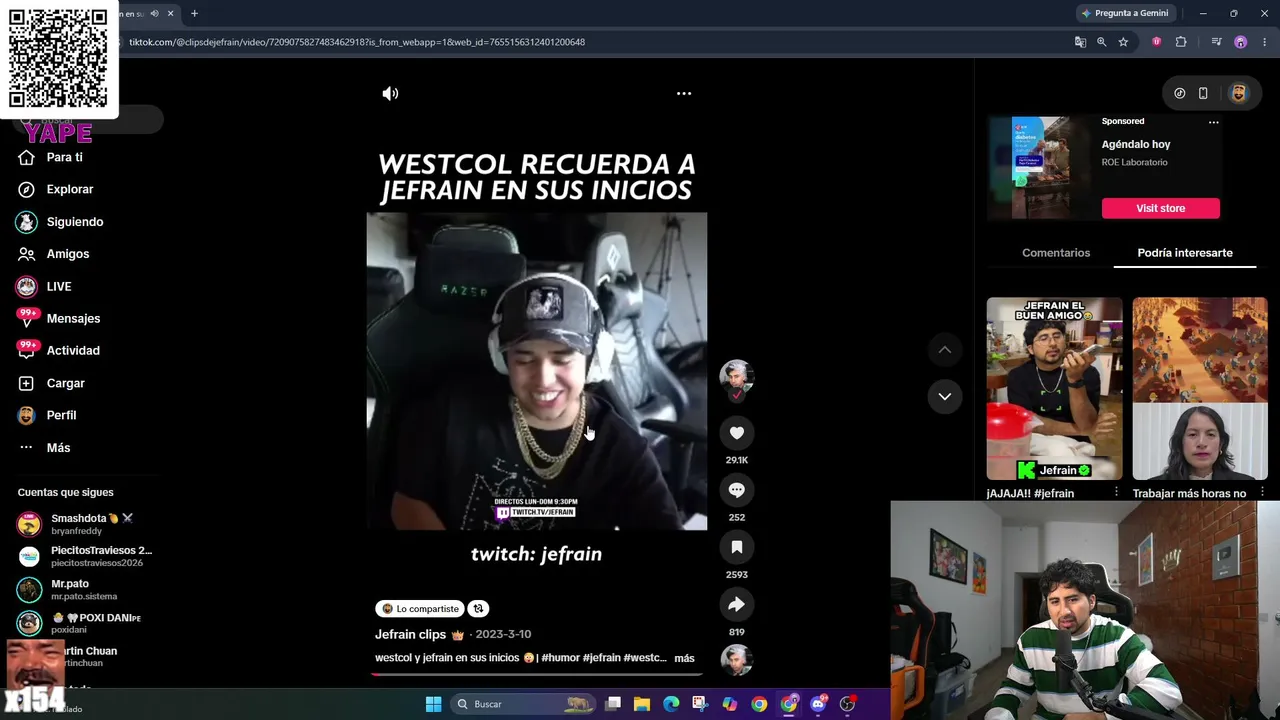
Task: Click the translate page icon in address bar
Action: [x=1080, y=42]
